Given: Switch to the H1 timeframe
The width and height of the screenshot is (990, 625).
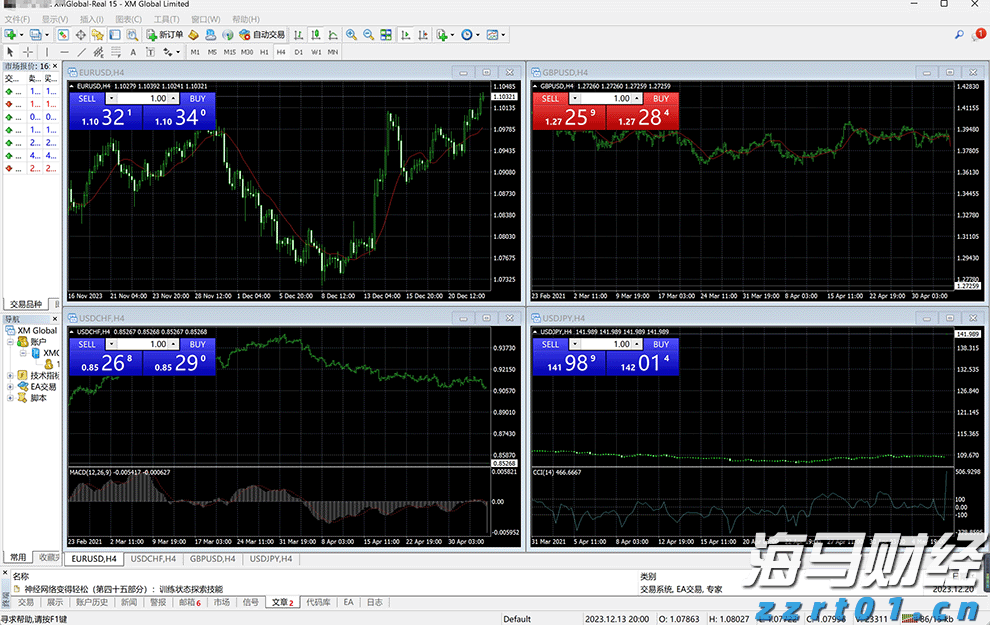Looking at the screenshot, I should pyautogui.click(x=264, y=52).
